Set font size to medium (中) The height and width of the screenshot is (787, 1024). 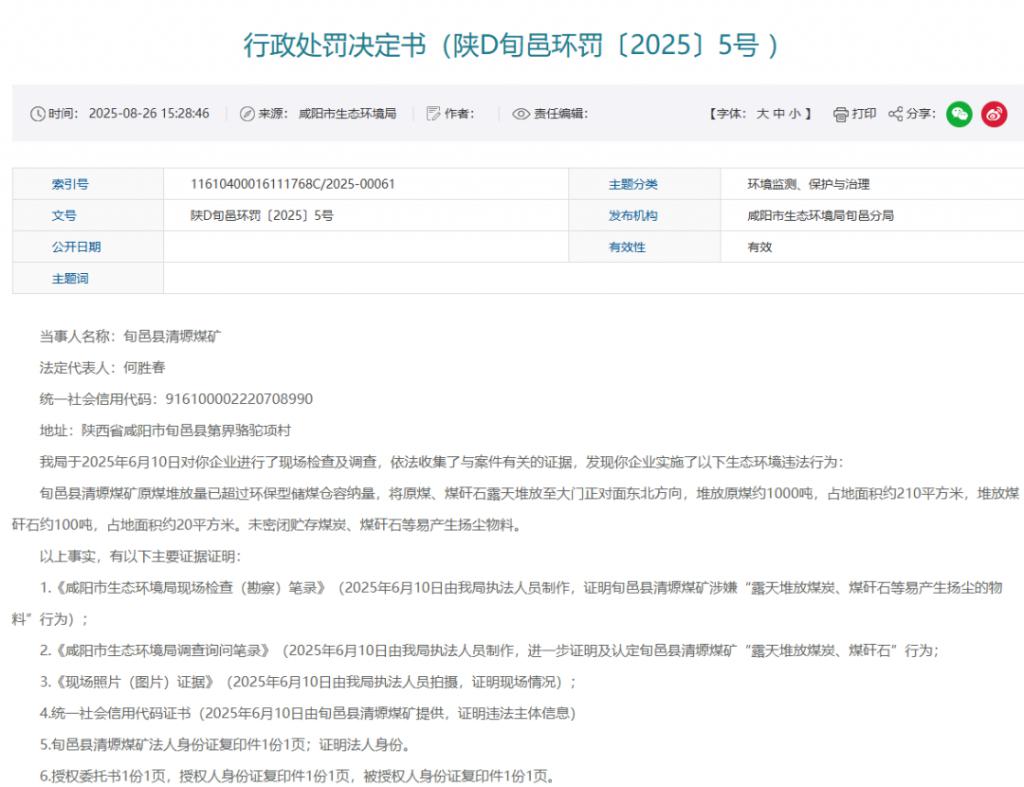(x=778, y=114)
